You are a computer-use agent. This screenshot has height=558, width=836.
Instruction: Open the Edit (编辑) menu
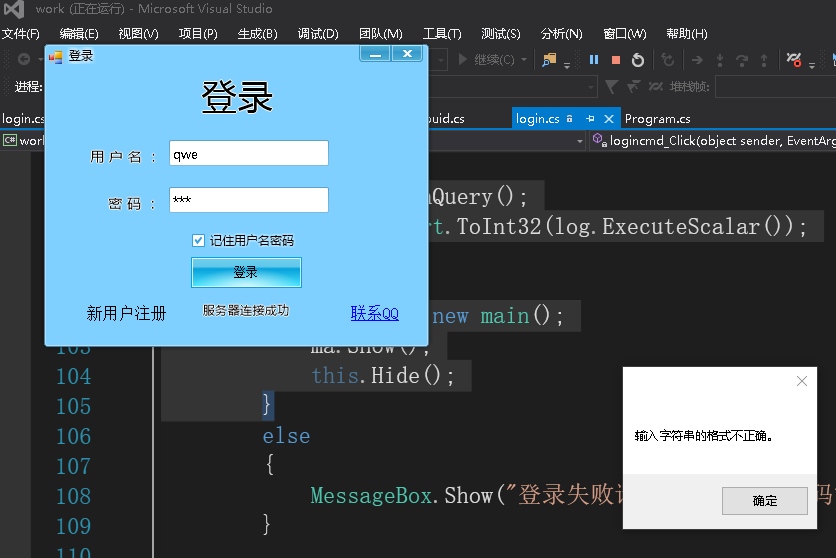tap(79, 34)
